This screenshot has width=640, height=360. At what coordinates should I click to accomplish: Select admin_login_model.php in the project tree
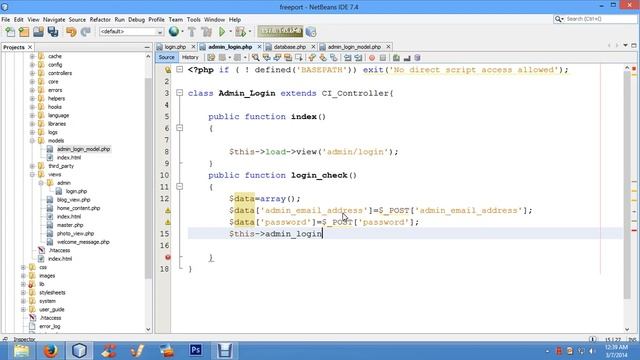[83, 149]
